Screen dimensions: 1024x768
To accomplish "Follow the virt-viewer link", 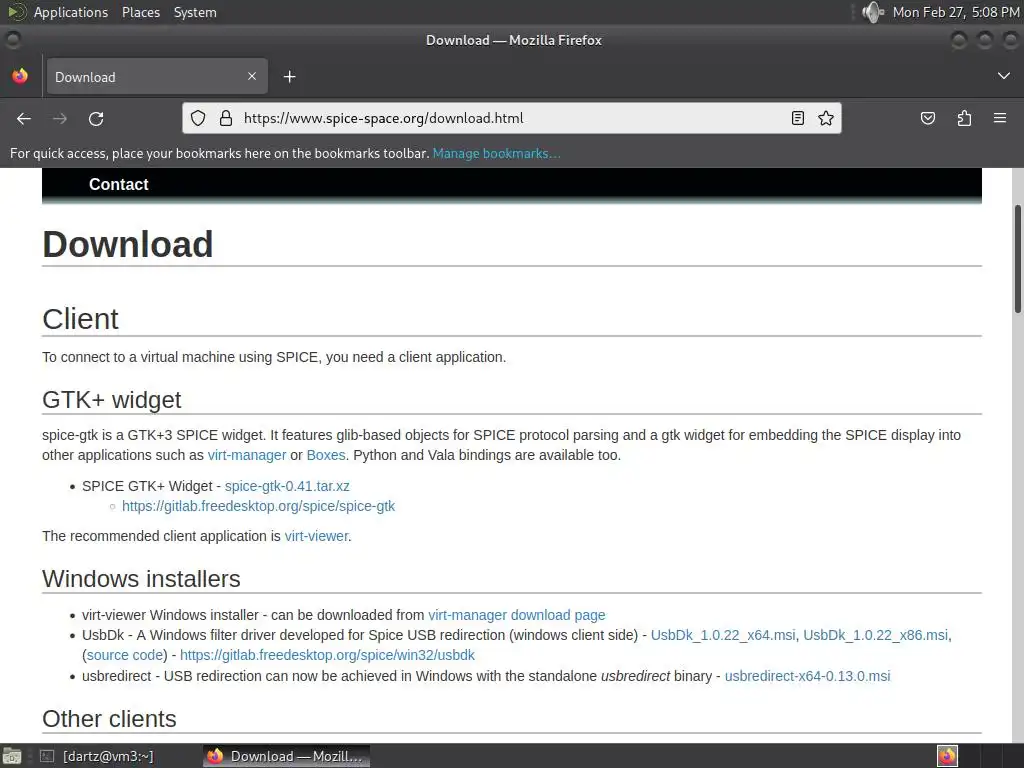I will click(x=317, y=536).
